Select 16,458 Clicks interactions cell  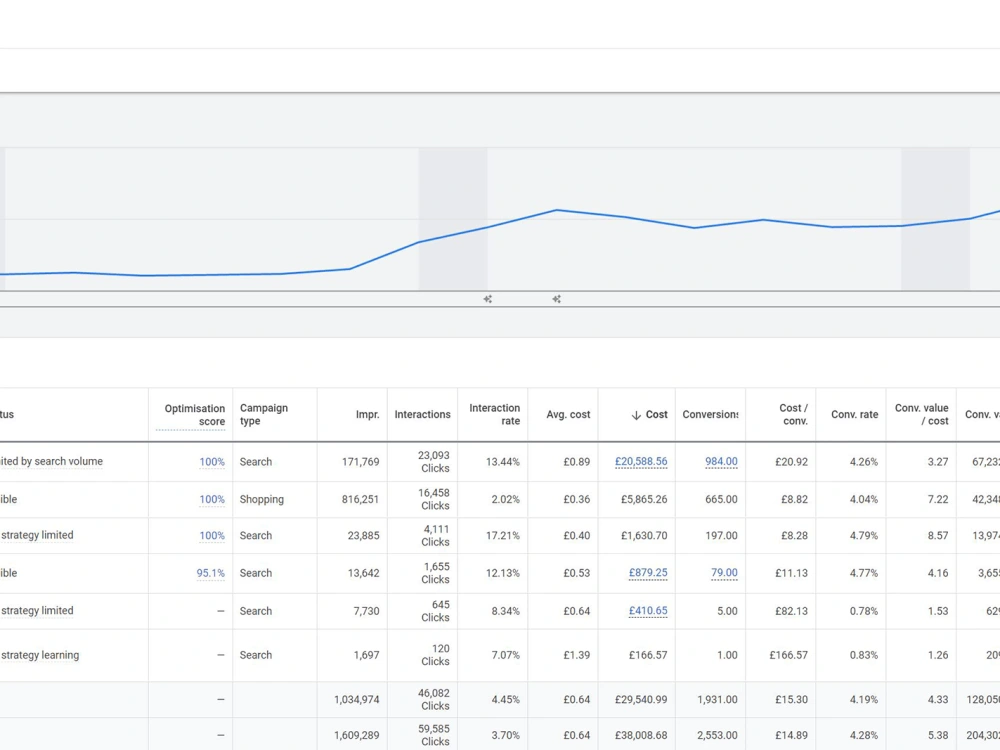pyautogui.click(x=434, y=499)
